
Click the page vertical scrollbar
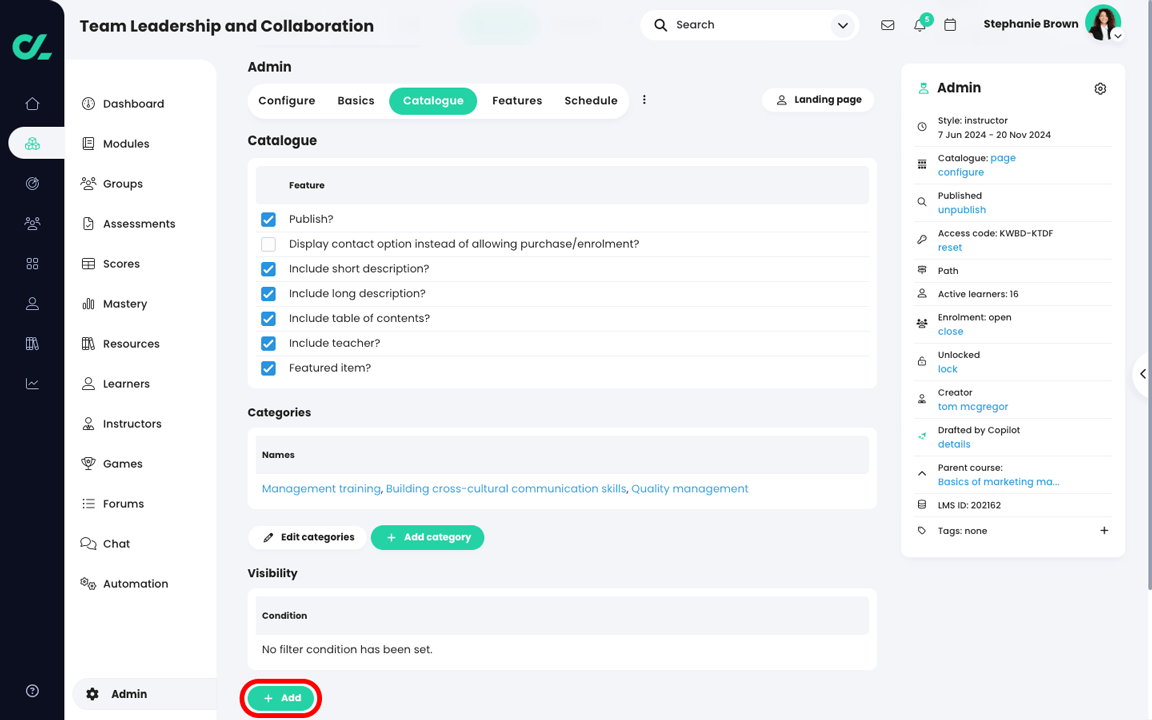[1149, 294]
